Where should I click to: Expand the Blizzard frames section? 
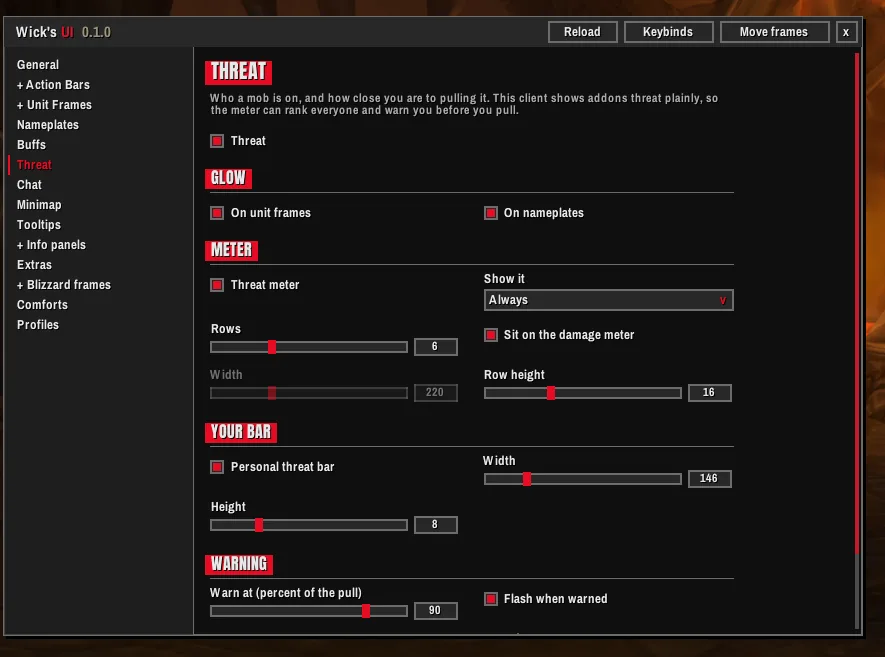point(64,285)
